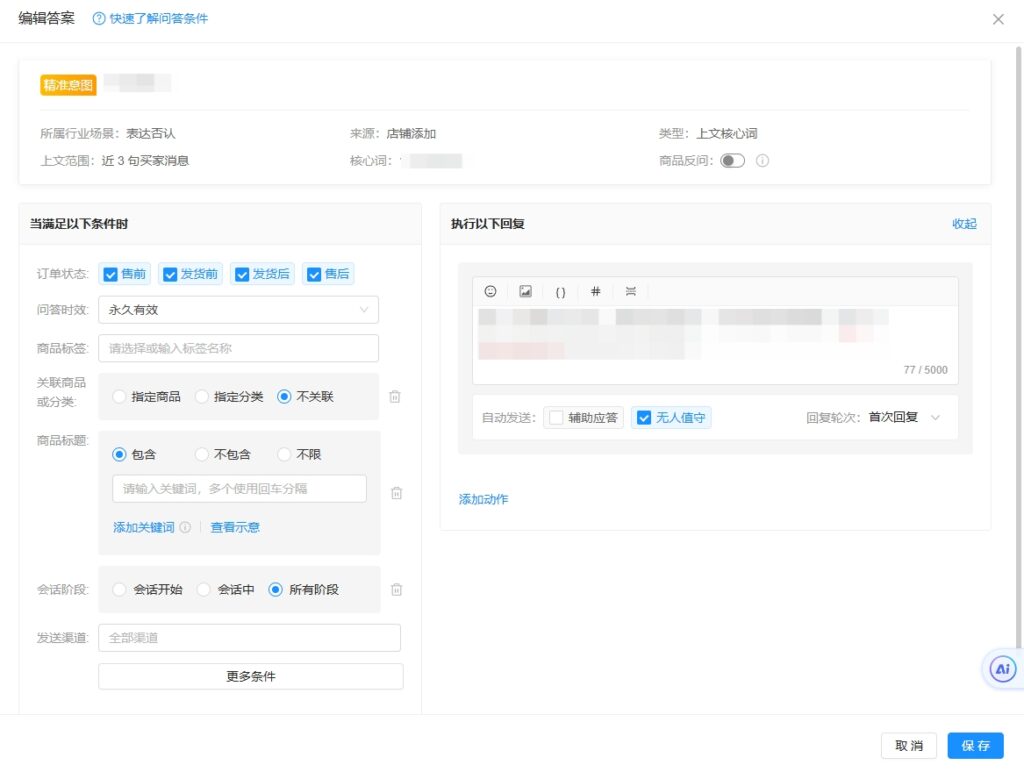Click the # topic insert icon

[x=595, y=291]
